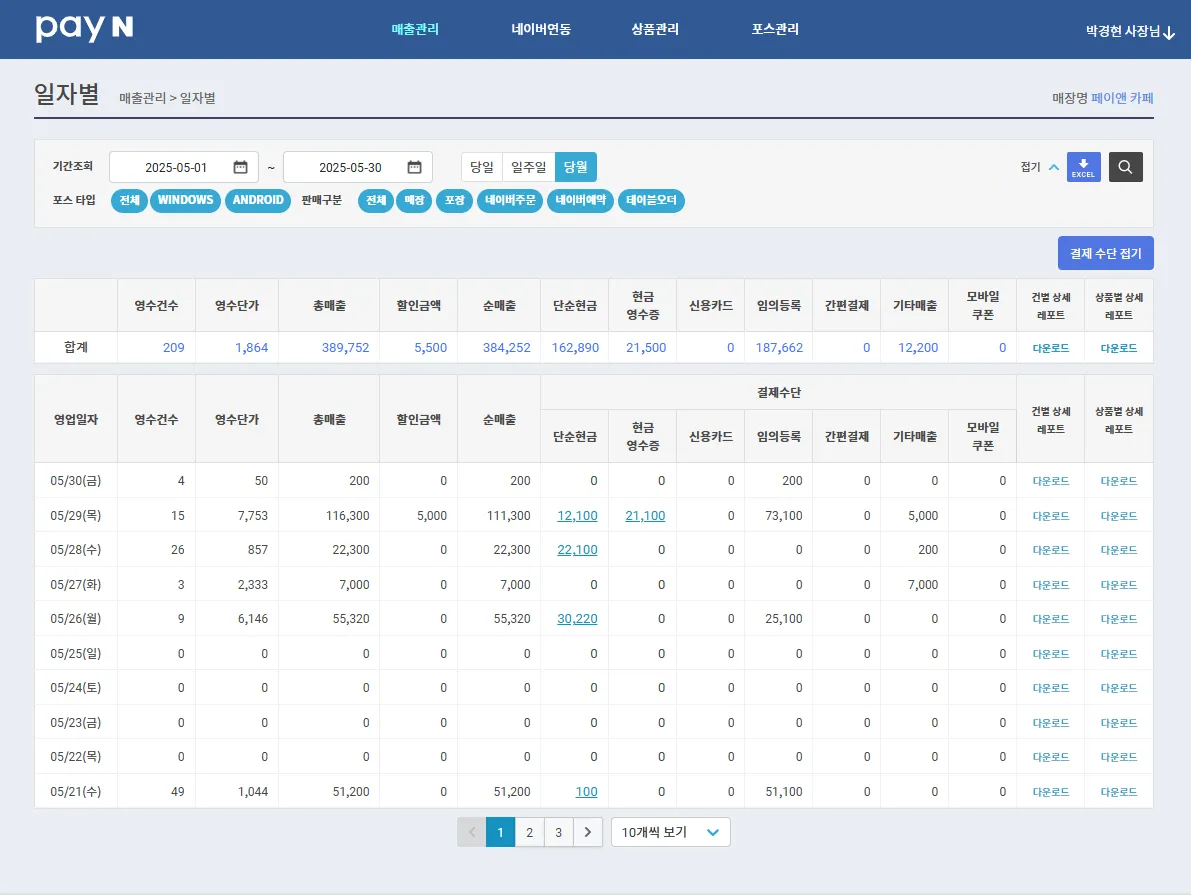Click the arrow beside 박경현 사장님
Viewport: 1191px width, 895px height.
pos(1169,32)
